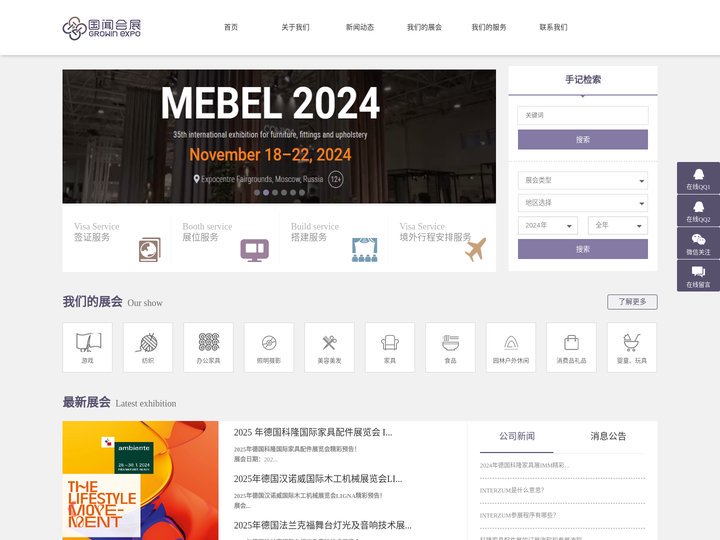Select the fifth banner carousel dot
Screen dimensions: 720x540
coord(293,192)
